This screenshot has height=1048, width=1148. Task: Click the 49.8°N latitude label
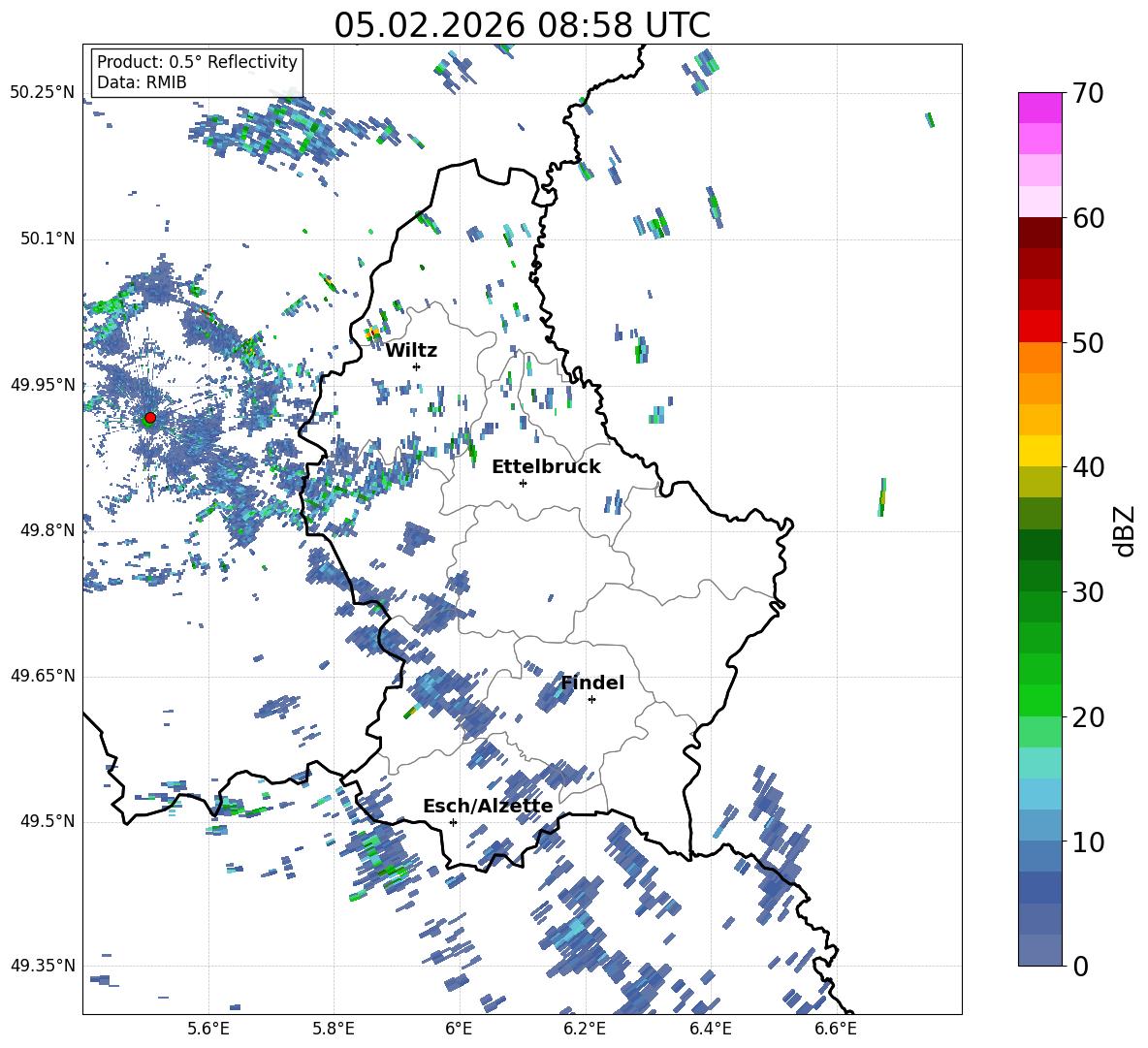[x=48, y=530]
